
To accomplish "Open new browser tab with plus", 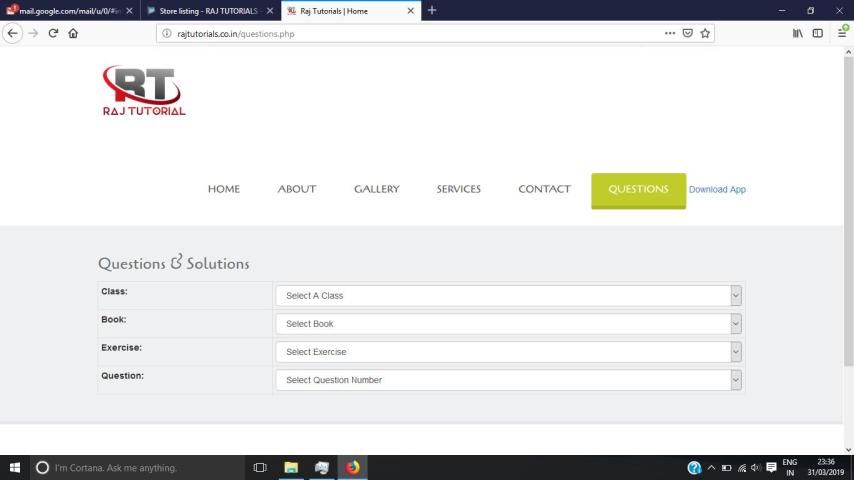I will [x=432, y=10].
